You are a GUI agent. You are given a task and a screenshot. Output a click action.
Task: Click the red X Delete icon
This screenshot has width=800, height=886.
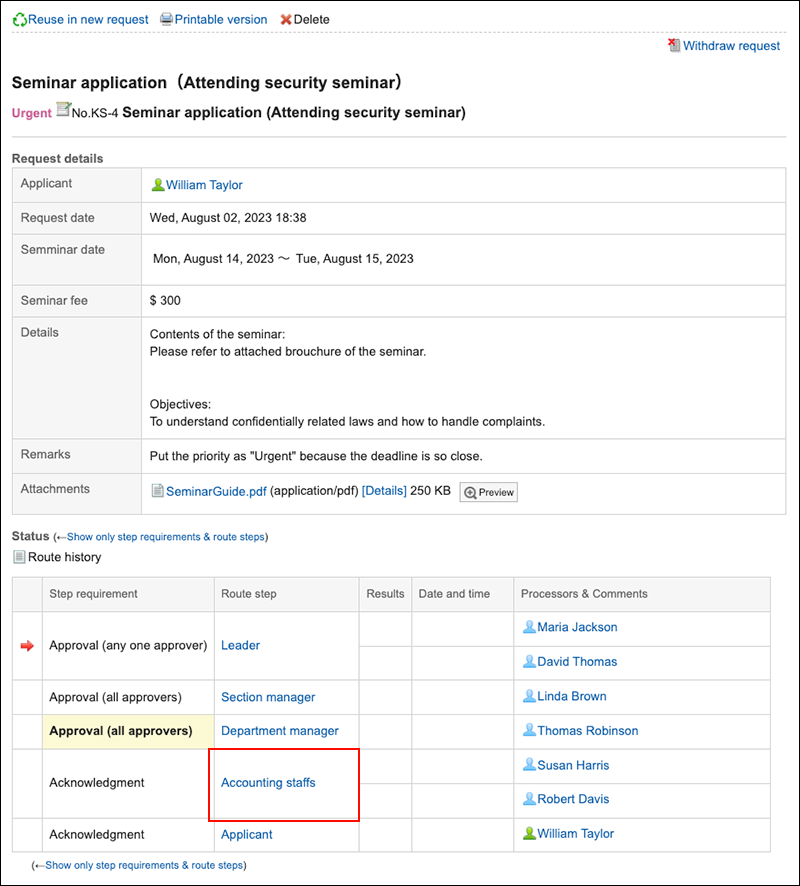tap(286, 19)
